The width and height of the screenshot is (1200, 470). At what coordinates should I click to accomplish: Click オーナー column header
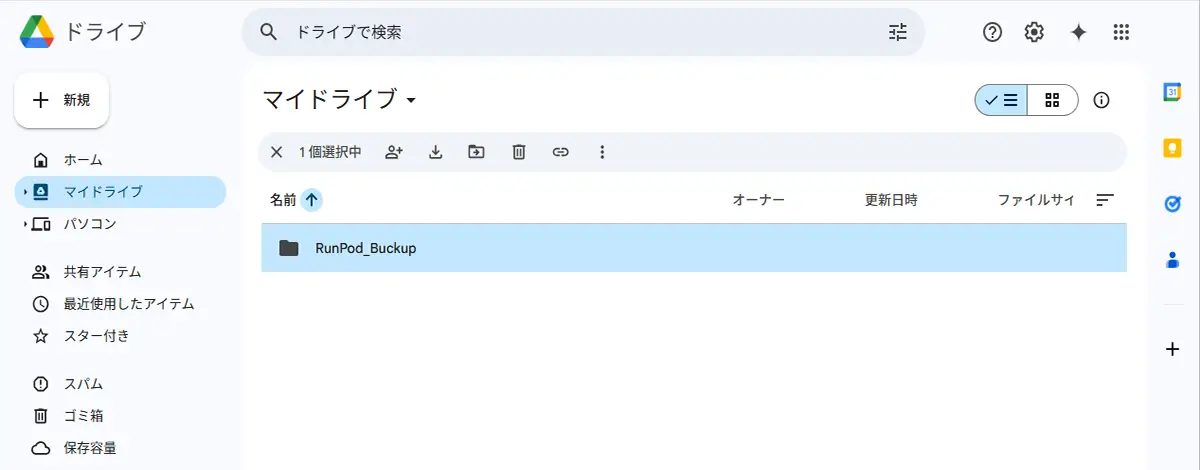[758, 200]
